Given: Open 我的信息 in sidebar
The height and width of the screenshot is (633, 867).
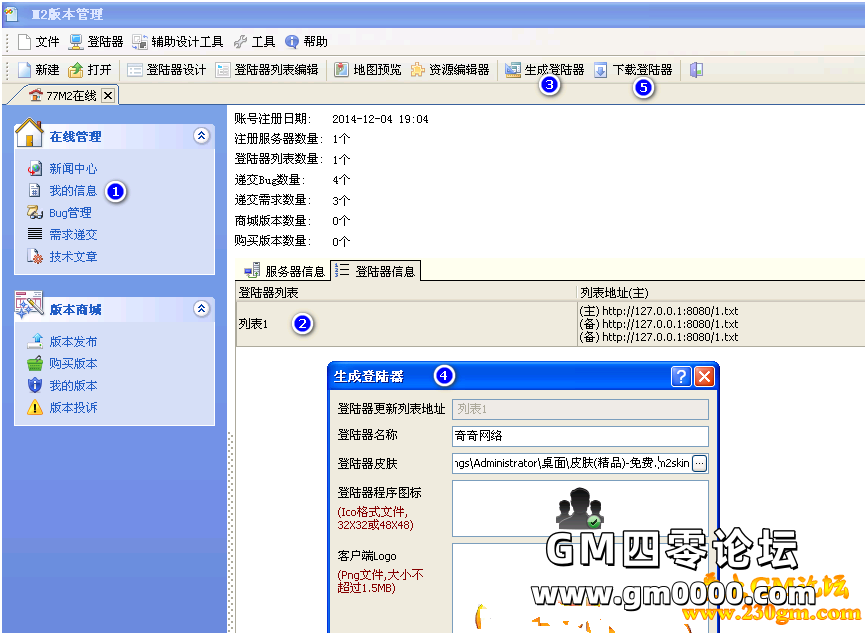Looking at the screenshot, I should click(72, 191).
